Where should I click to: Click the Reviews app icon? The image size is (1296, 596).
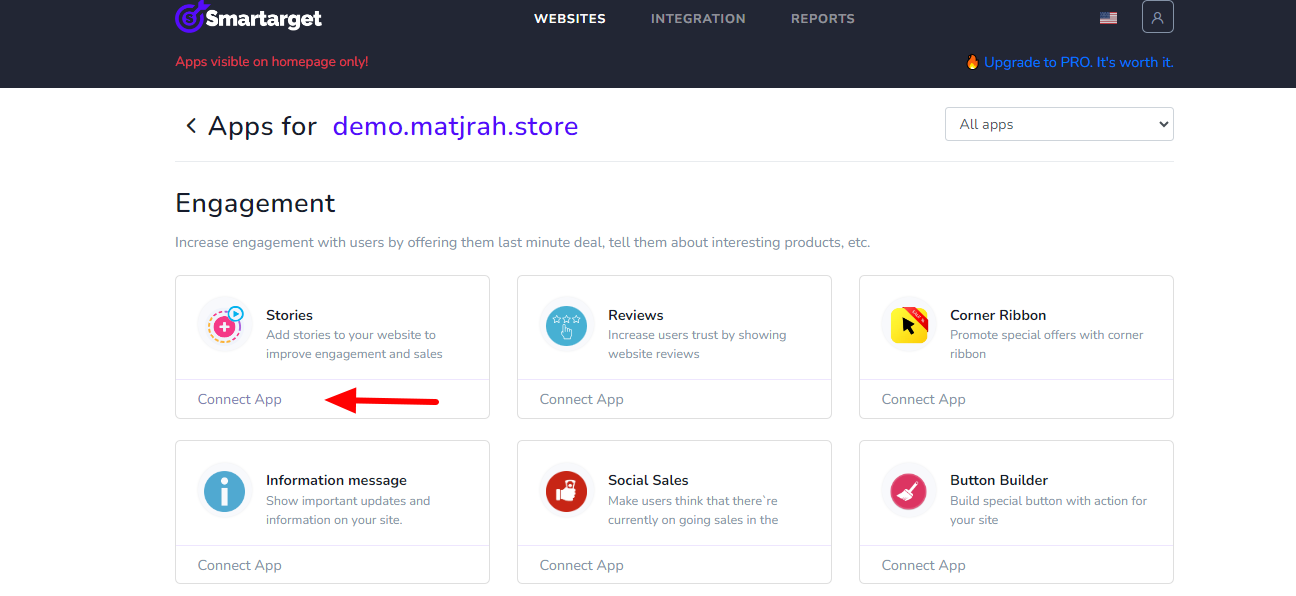coord(567,324)
